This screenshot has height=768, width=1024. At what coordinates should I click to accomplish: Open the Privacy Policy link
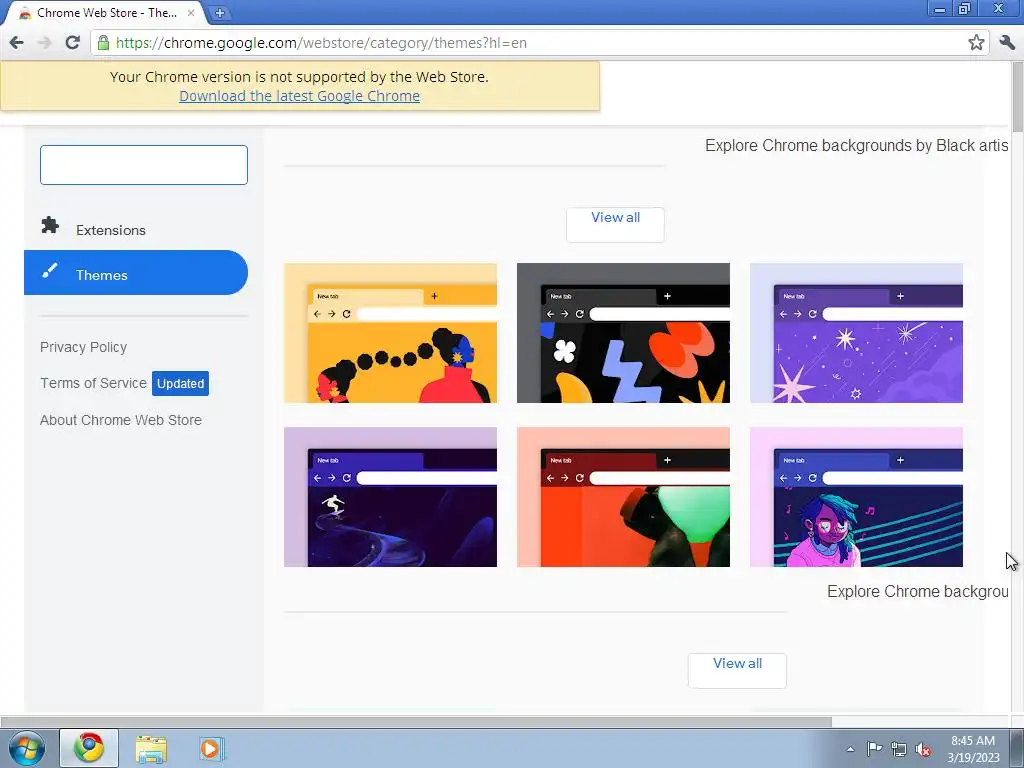84,347
